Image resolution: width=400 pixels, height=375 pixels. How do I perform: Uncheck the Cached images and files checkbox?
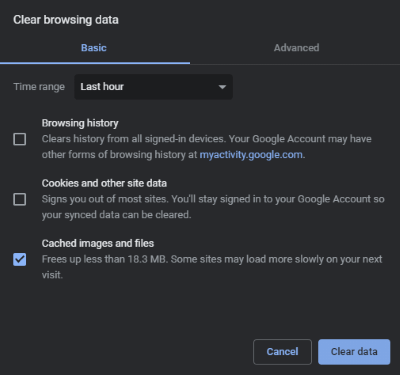click(x=20, y=259)
